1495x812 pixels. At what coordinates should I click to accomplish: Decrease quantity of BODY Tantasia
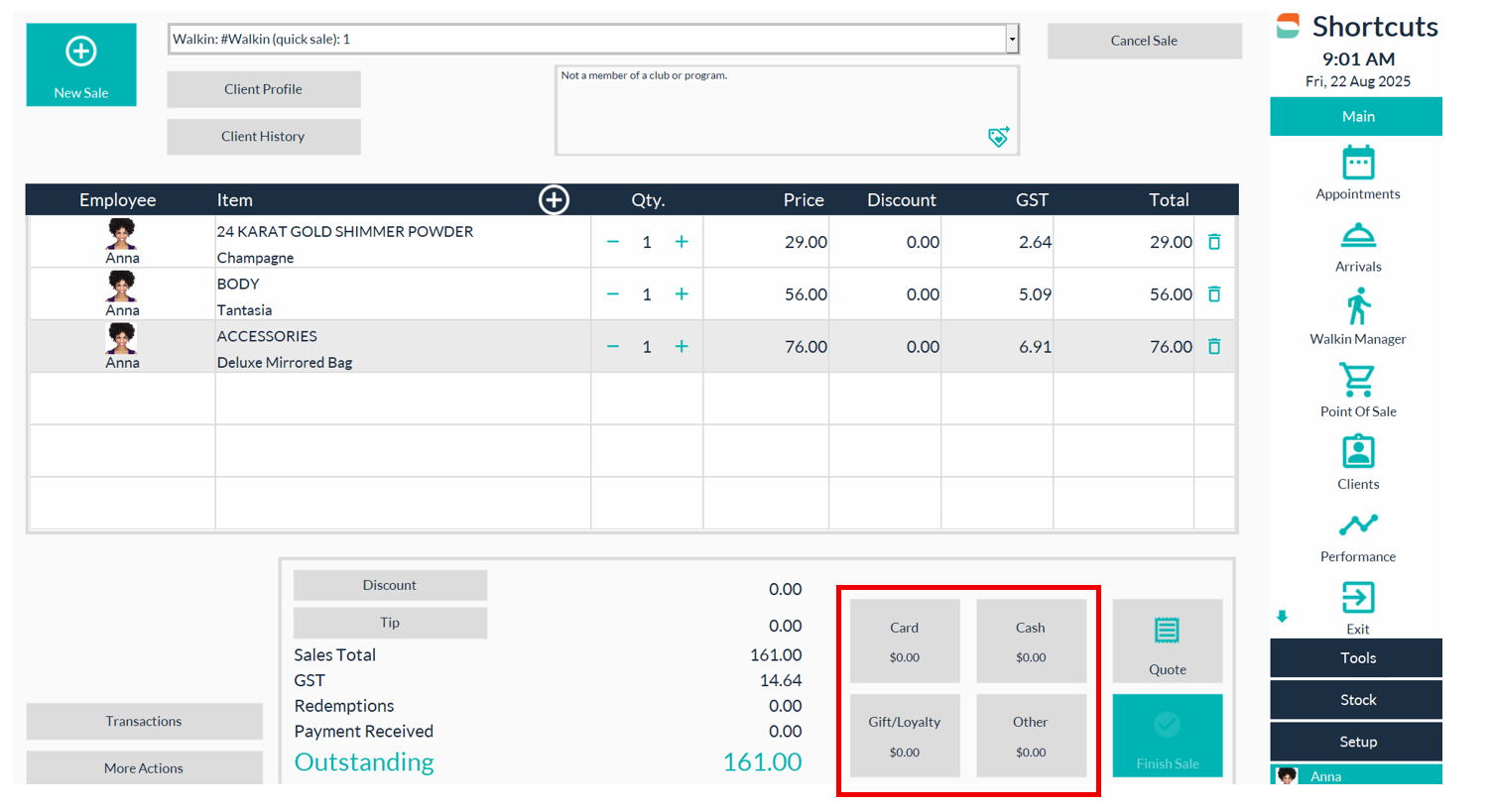613,294
